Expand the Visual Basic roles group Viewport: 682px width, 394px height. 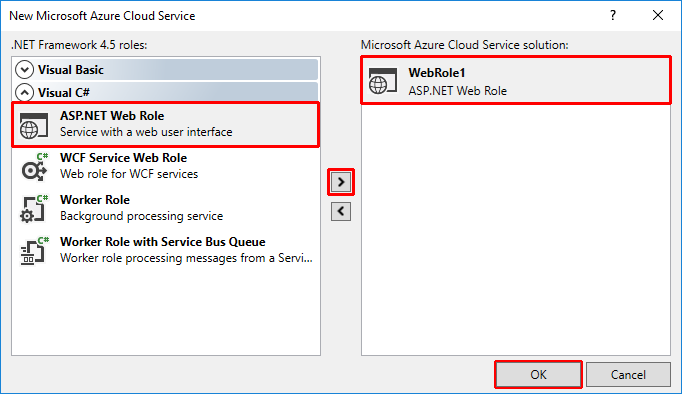(x=24, y=70)
